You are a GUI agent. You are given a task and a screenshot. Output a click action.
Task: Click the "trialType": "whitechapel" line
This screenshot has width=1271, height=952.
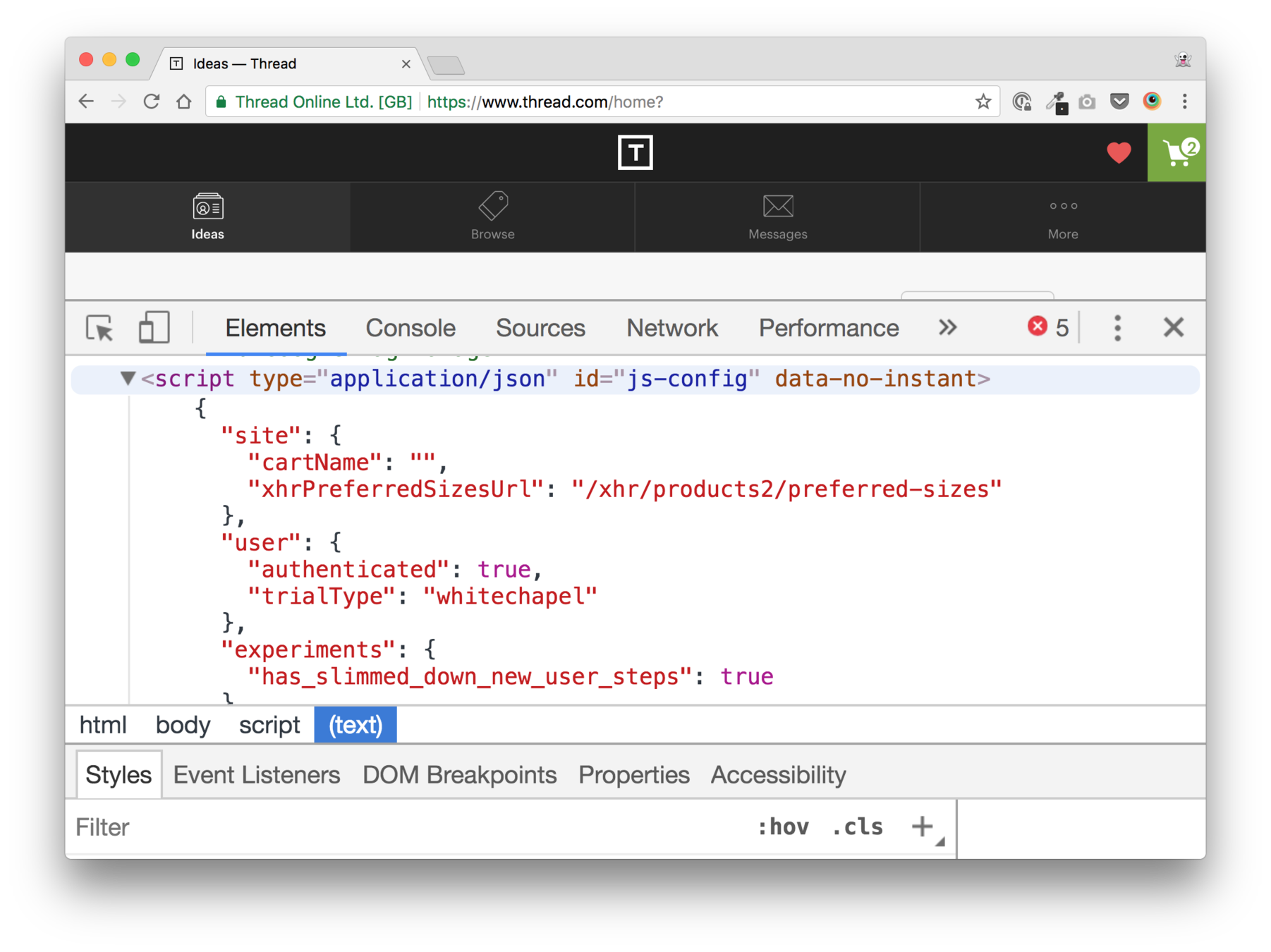pyautogui.click(x=422, y=597)
